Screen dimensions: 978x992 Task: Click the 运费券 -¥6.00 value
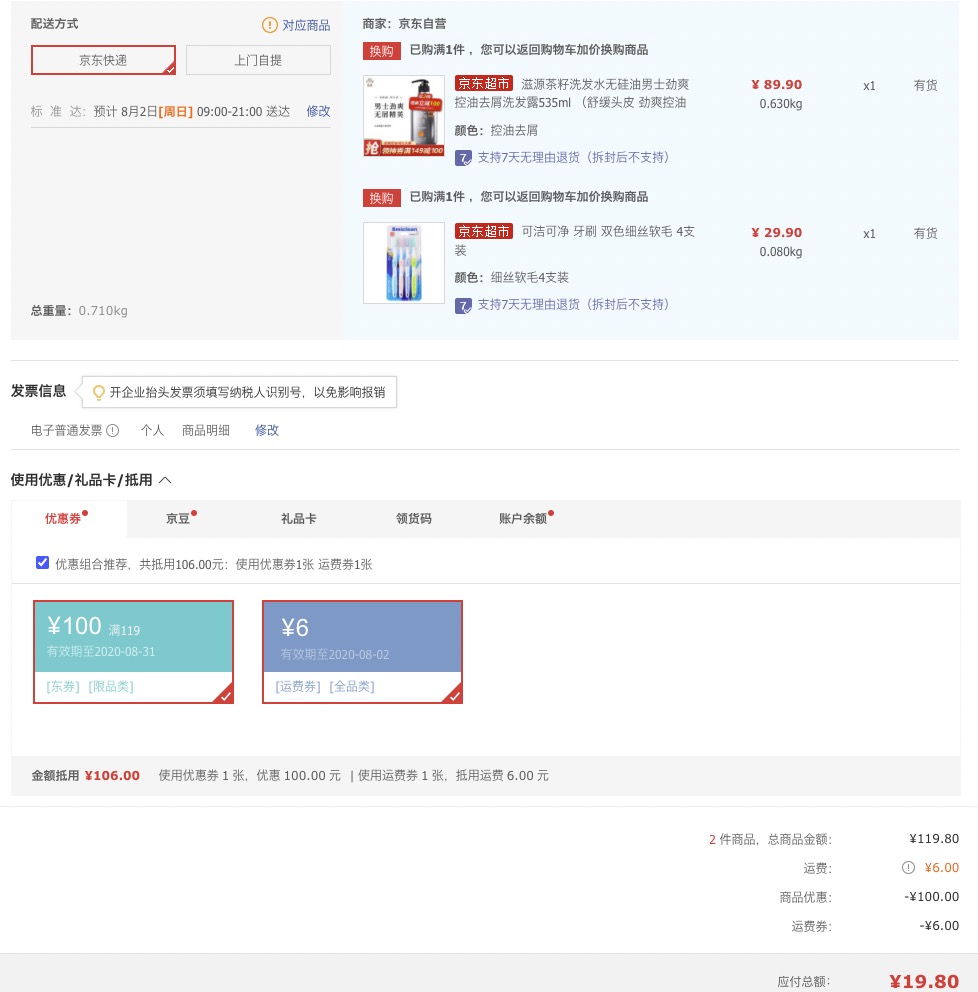[939, 926]
